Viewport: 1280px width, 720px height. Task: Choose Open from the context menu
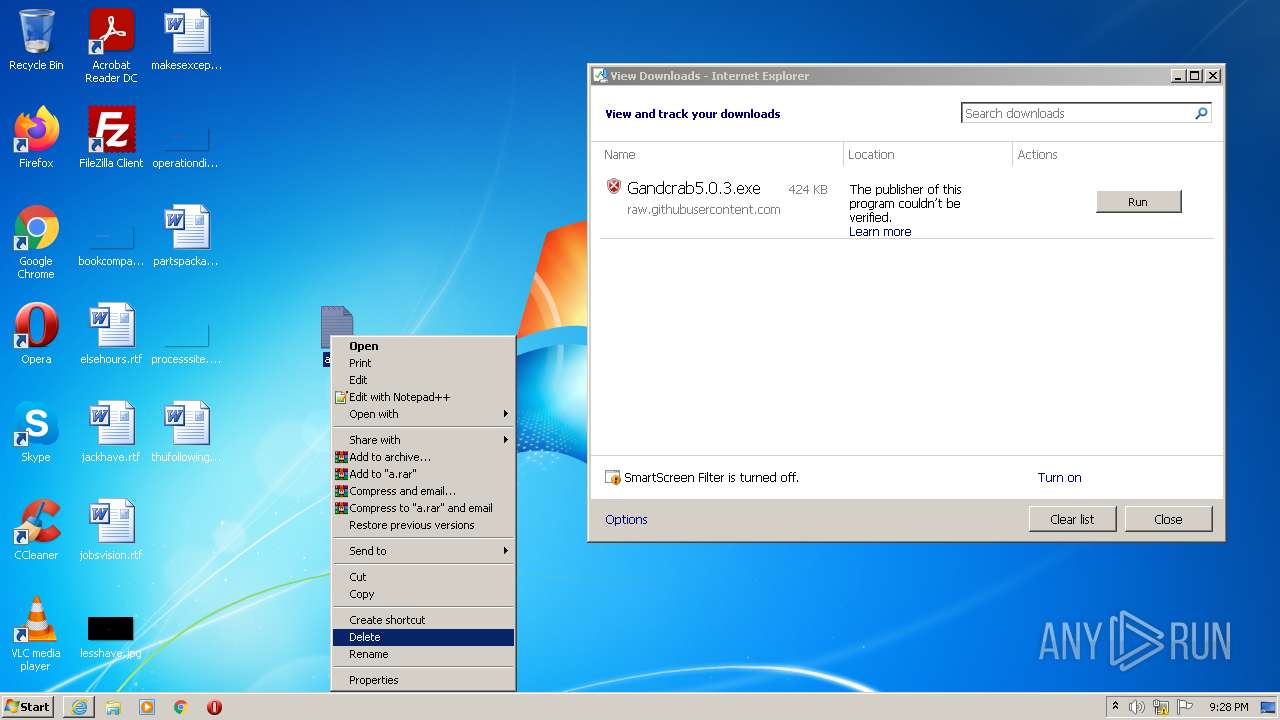click(423, 346)
